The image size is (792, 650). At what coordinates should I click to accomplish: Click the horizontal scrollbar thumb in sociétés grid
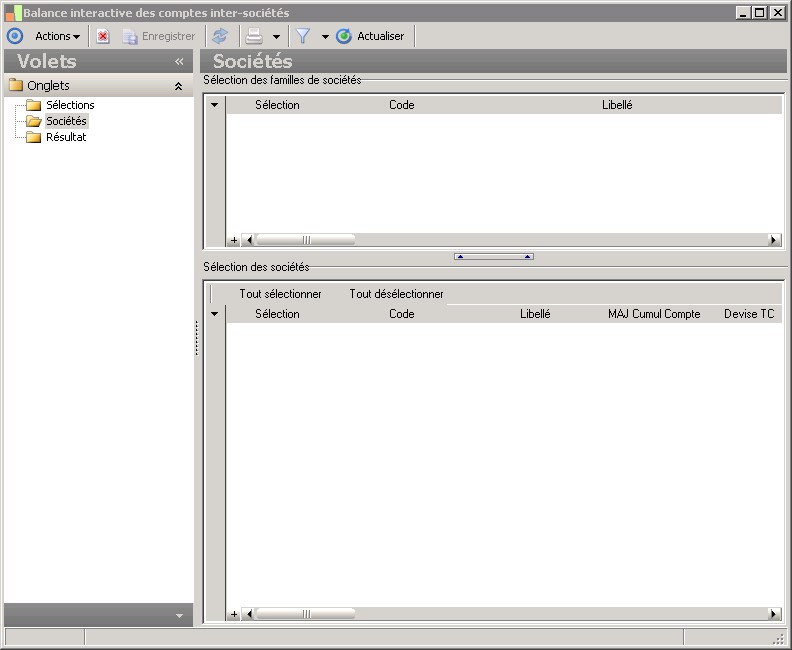306,614
